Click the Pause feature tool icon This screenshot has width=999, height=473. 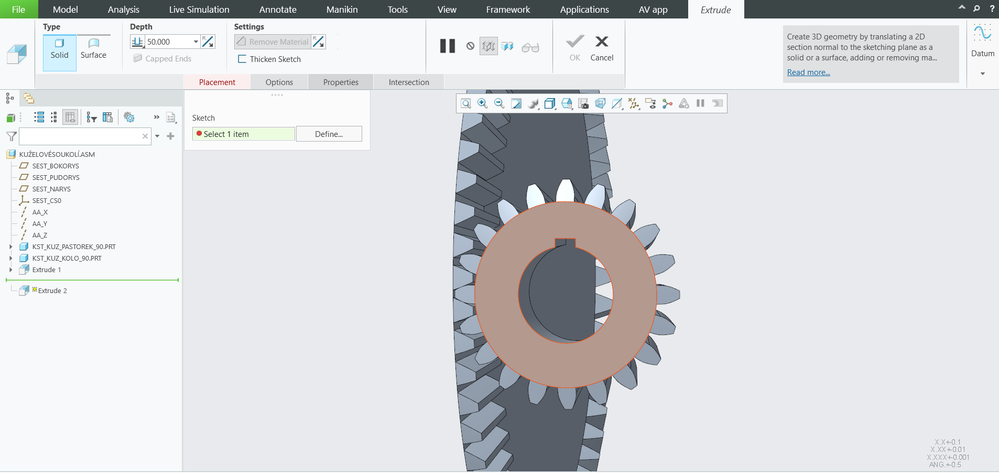click(x=447, y=46)
